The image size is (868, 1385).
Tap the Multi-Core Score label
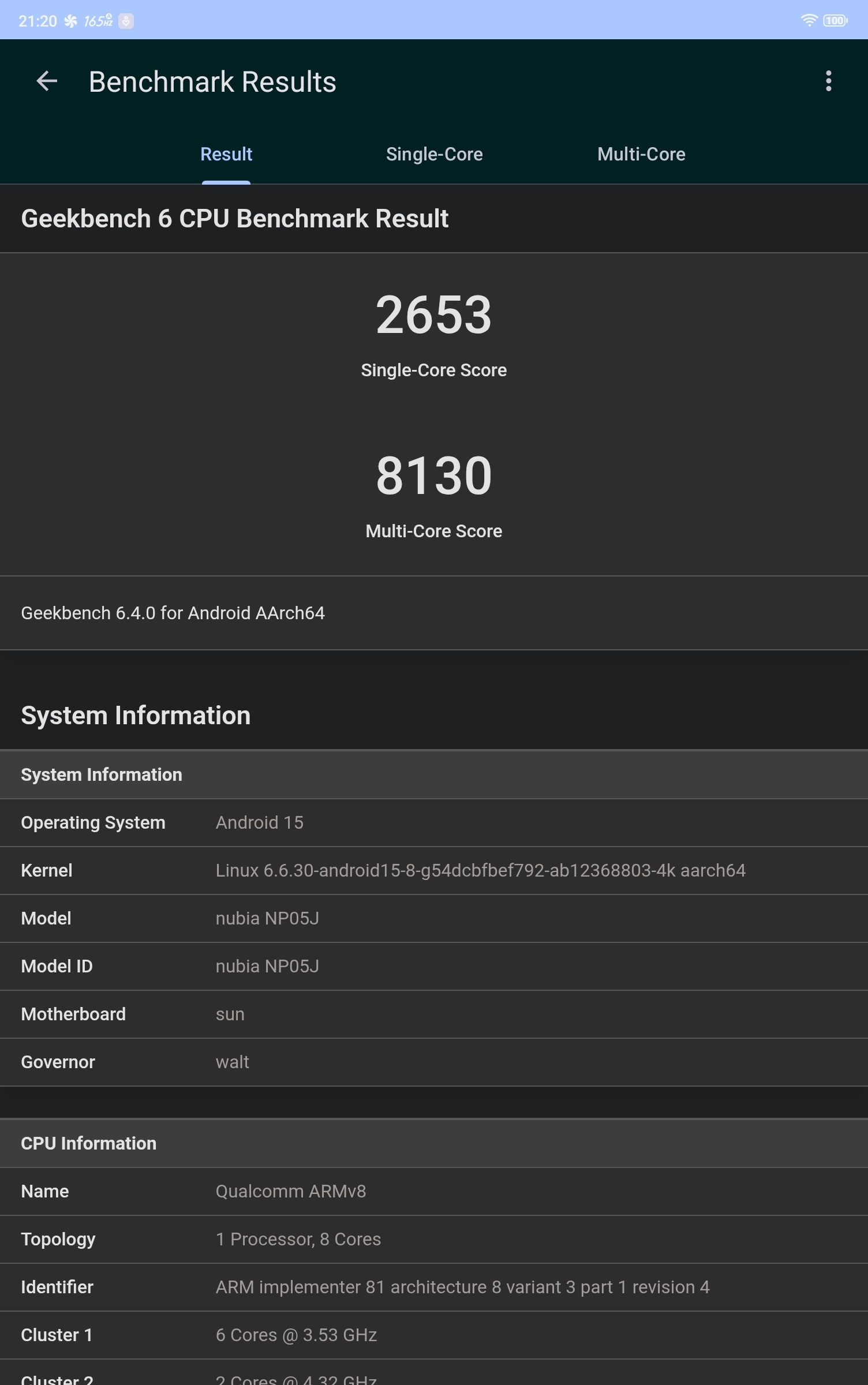pos(434,531)
